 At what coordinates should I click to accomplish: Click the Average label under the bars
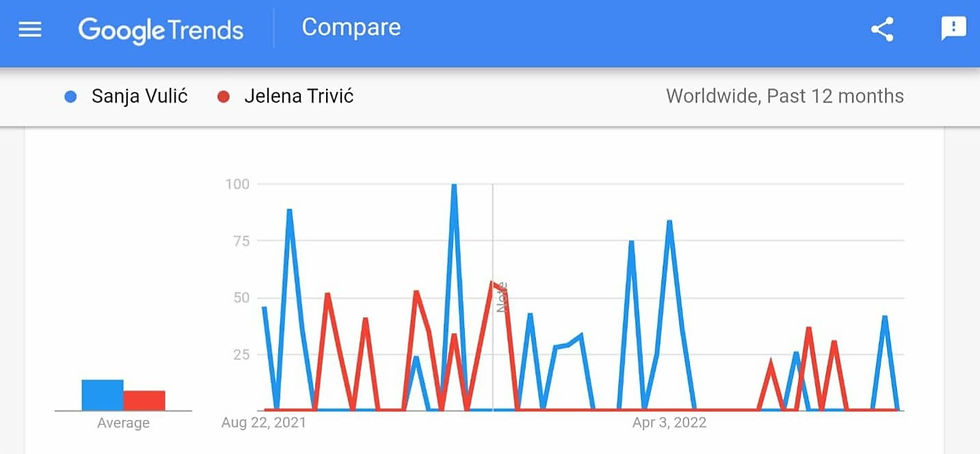tap(123, 423)
